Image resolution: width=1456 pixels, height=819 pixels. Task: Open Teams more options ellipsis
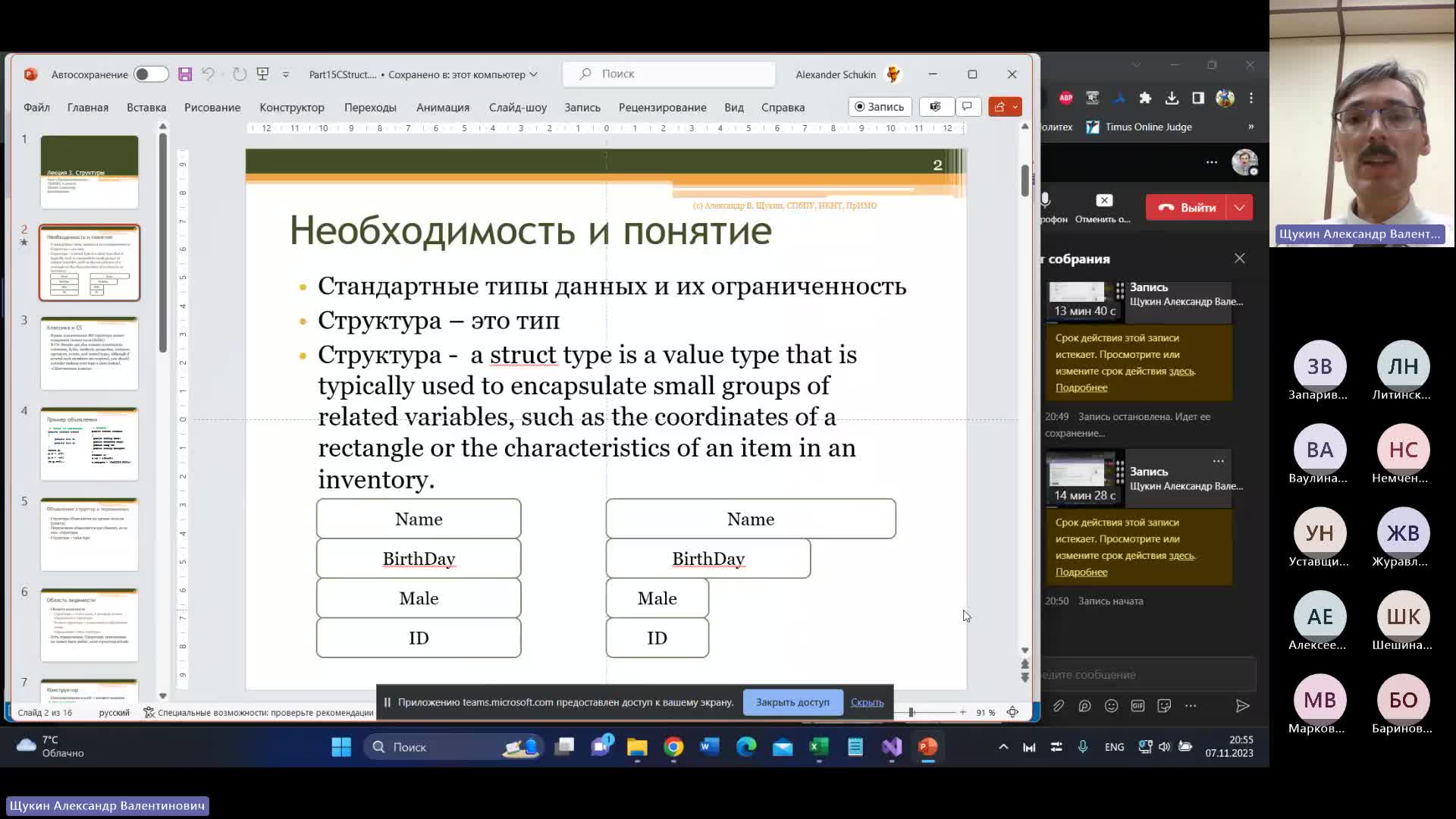(x=1212, y=162)
